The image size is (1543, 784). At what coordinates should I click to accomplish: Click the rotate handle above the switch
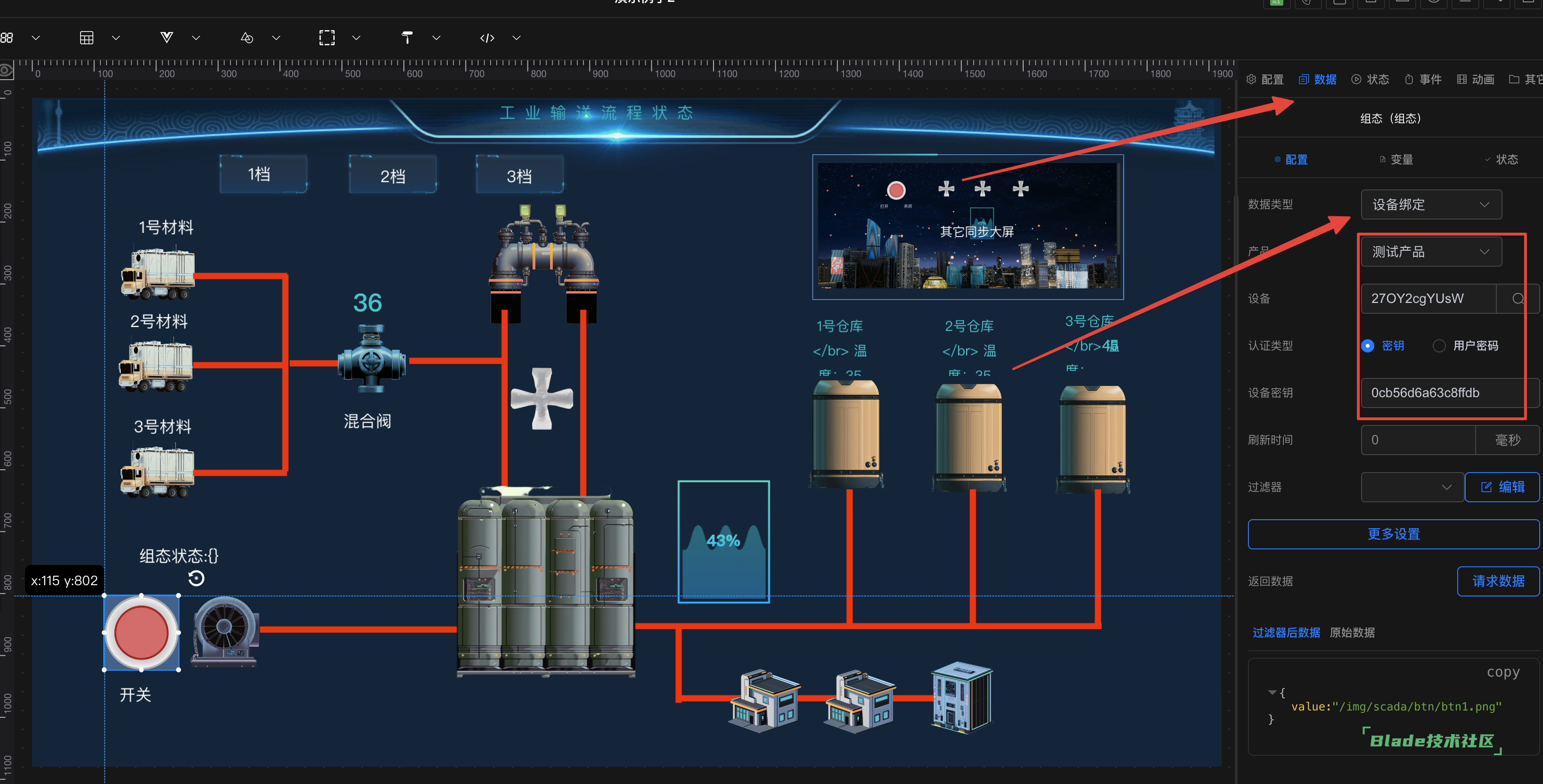(x=197, y=579)
